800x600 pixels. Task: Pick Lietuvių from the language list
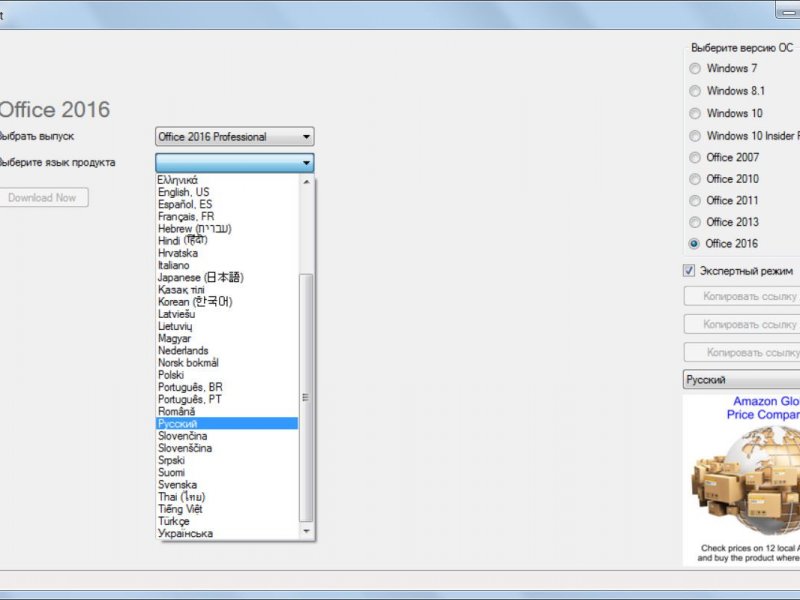[x=227, y=327]
